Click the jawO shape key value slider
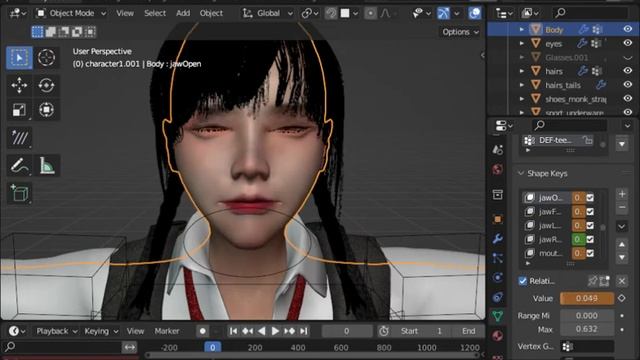 click(x=578, y=198)
